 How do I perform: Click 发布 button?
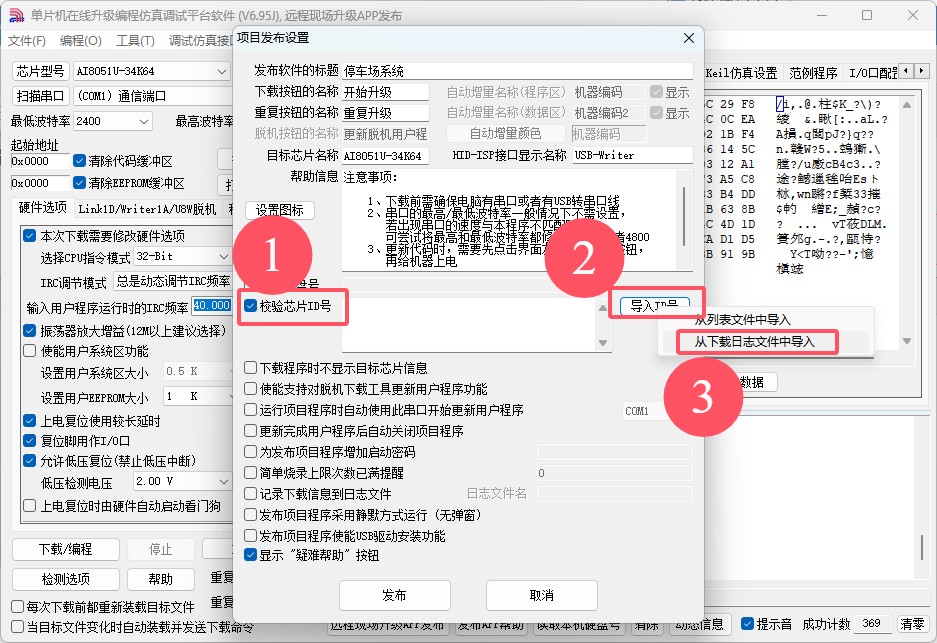click(x=394, y=595)
